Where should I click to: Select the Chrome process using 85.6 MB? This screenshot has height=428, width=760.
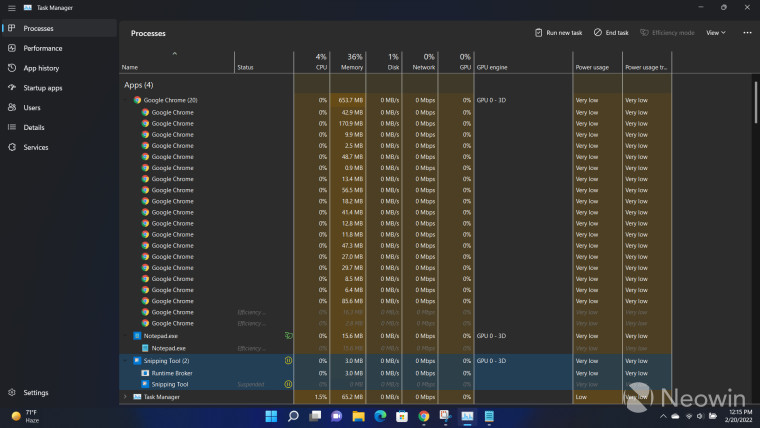pyautogui.click(x=395, y=301)
